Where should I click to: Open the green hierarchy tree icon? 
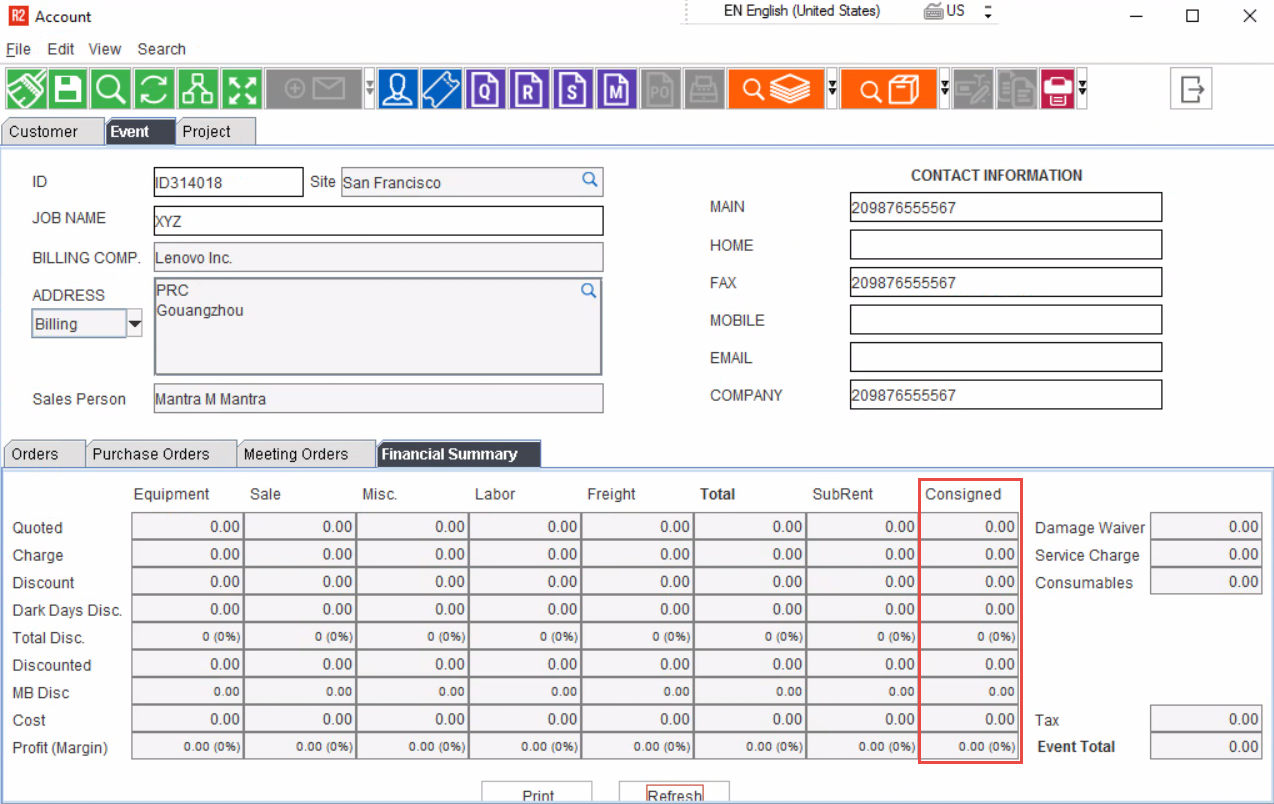click(x=197, y=89)
